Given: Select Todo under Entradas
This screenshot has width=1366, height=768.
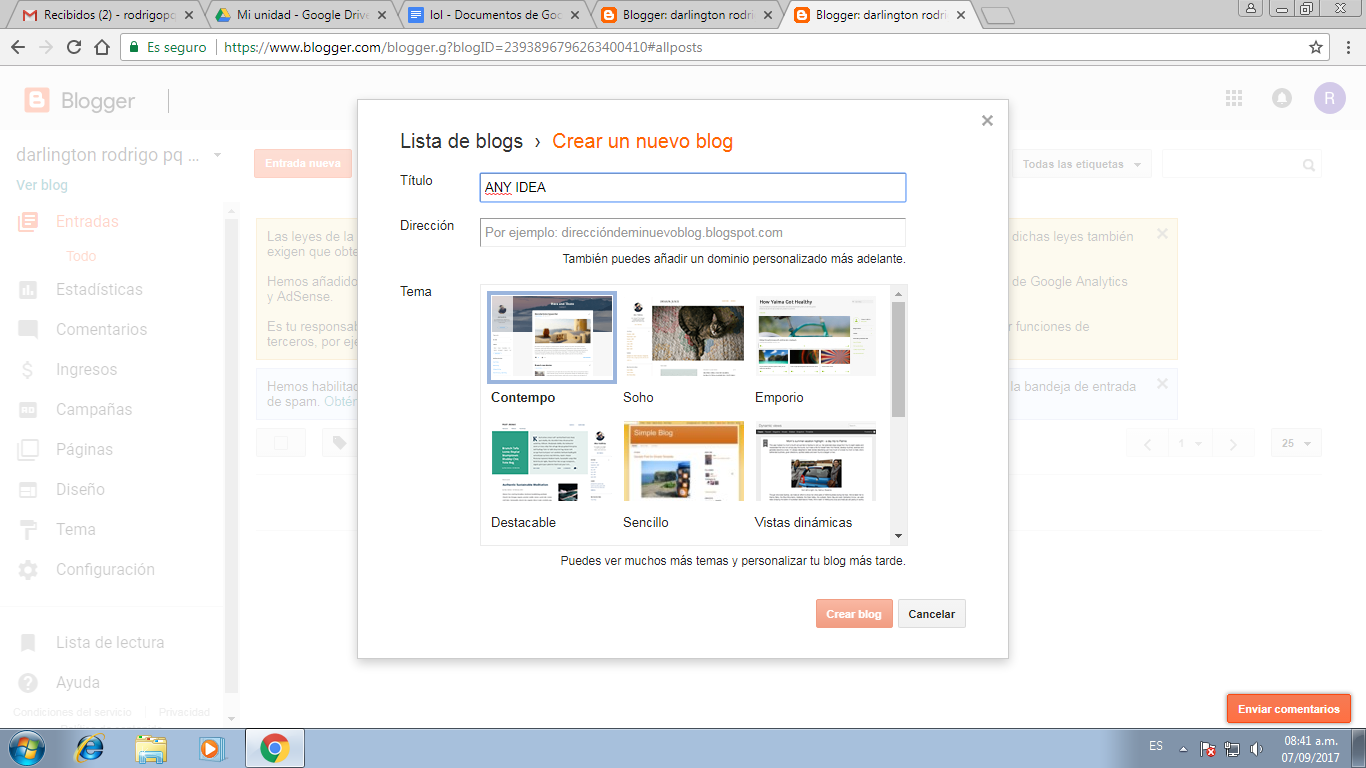Looking at the screenshot, I should [x=81, y=256].
